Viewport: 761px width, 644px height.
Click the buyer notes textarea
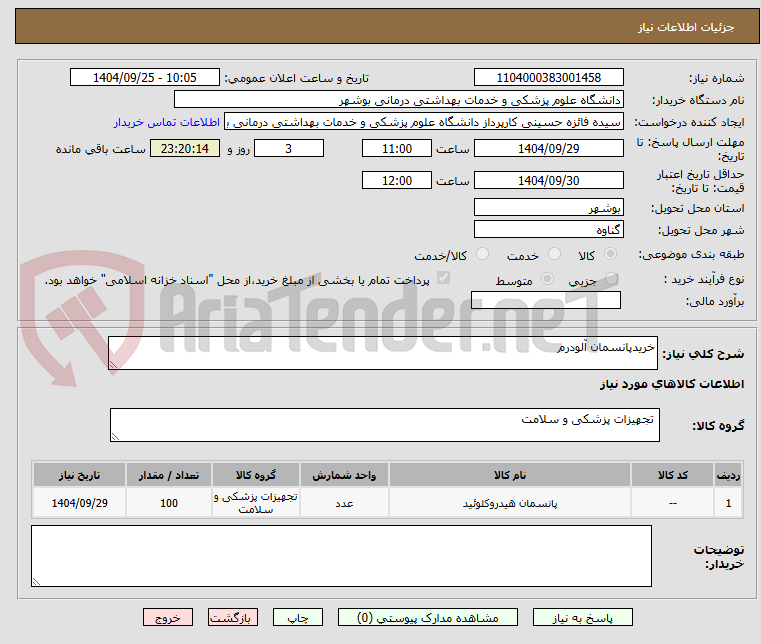coord(341,556)
